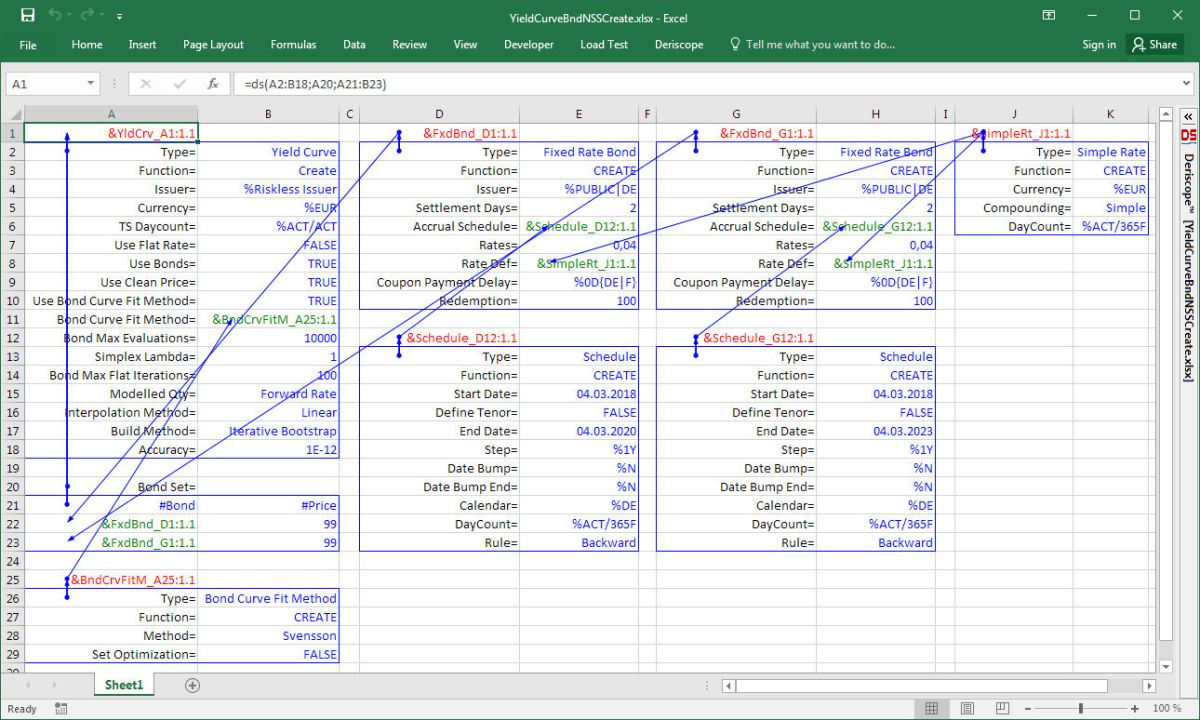Select Page Break Preview icon in status bar
This screenshot has height=720, width=1200.
(1001, 708)
